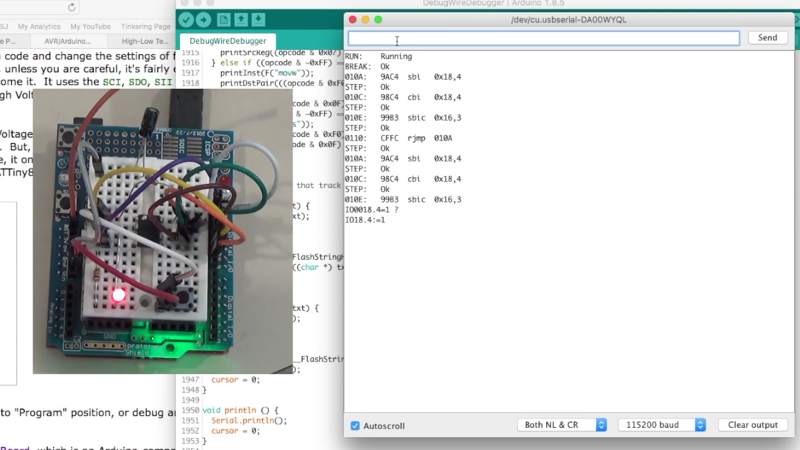Click the Open sketch icon
800x450 pixels.
241,20
